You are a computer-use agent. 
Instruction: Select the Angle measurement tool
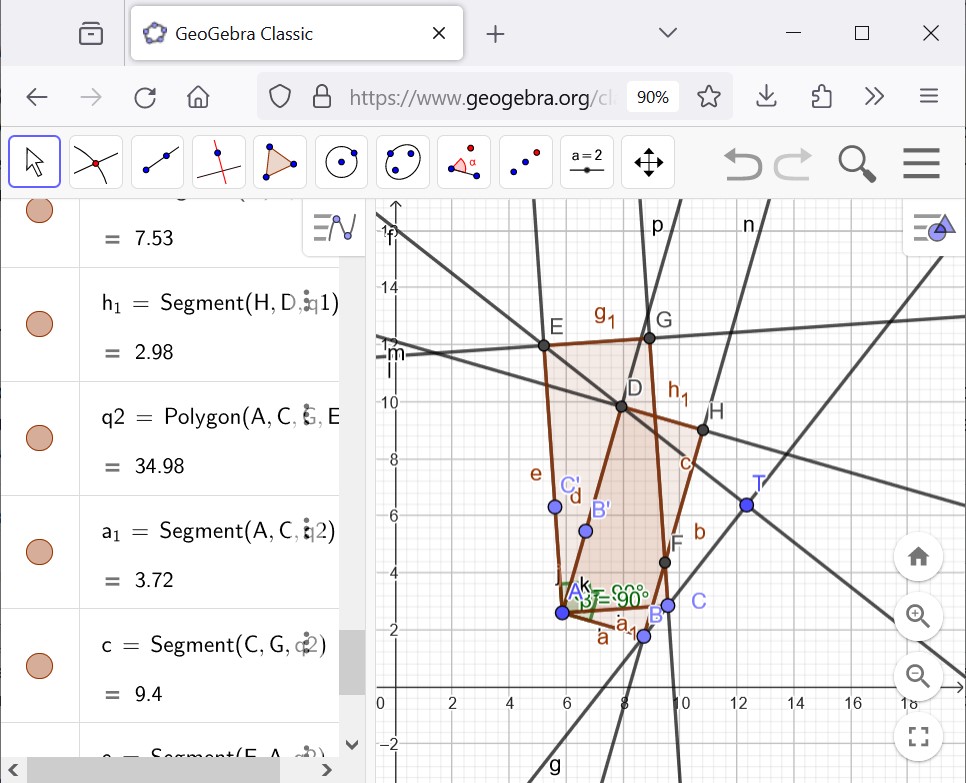[464, 161]
